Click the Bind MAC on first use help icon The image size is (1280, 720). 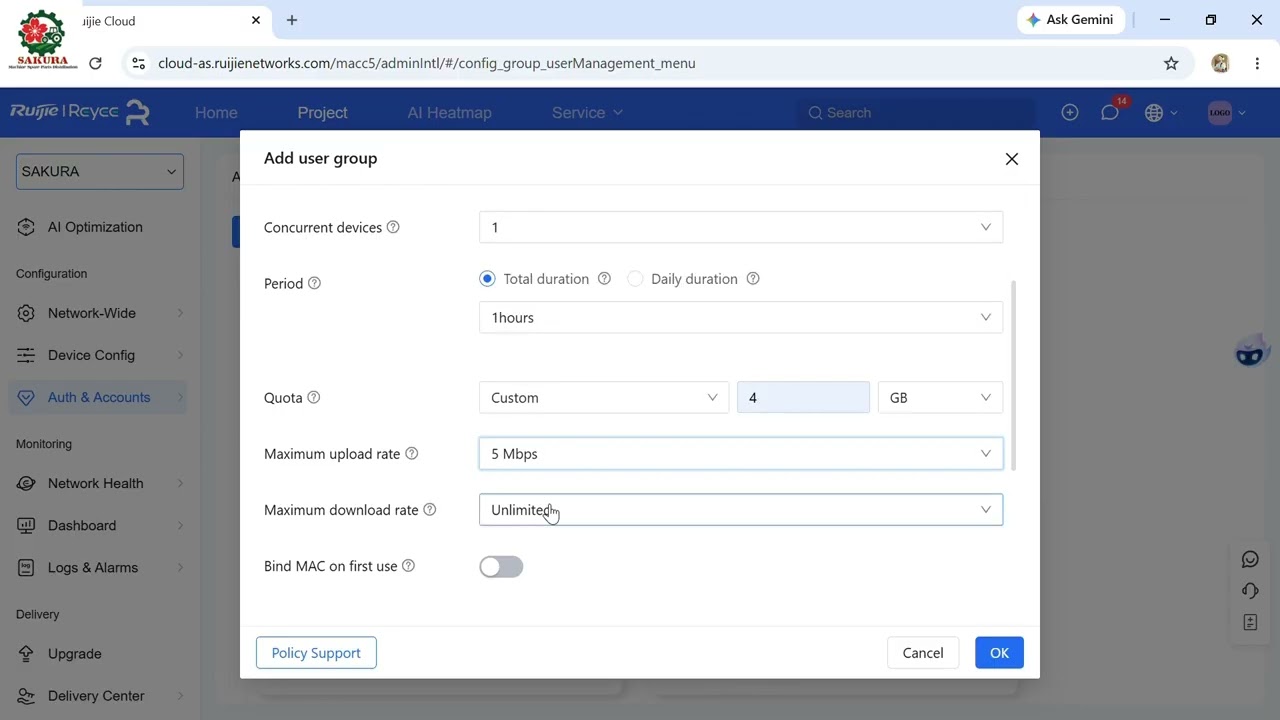point(408,566)
